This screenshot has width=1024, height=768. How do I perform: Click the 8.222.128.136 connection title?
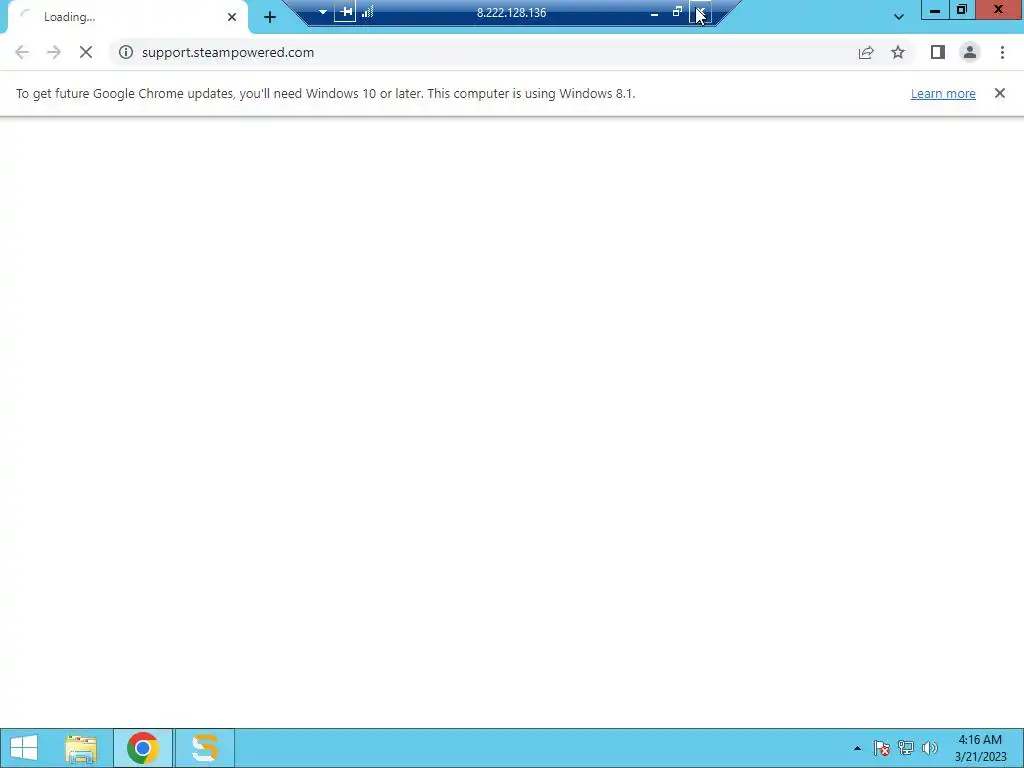511,12
